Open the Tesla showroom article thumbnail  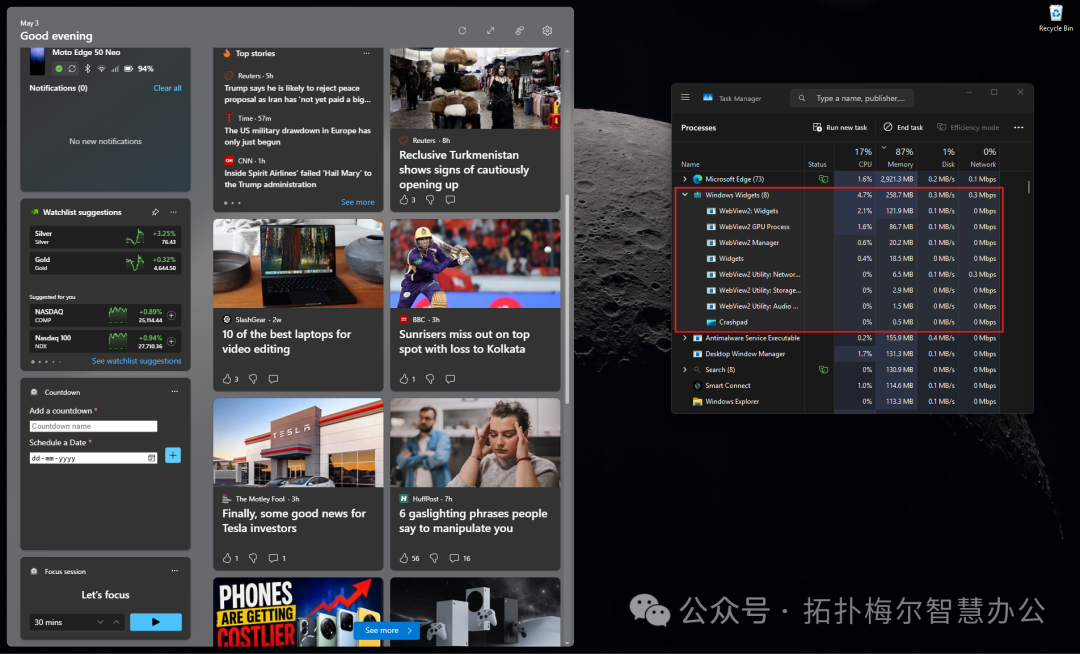point(298,443)
